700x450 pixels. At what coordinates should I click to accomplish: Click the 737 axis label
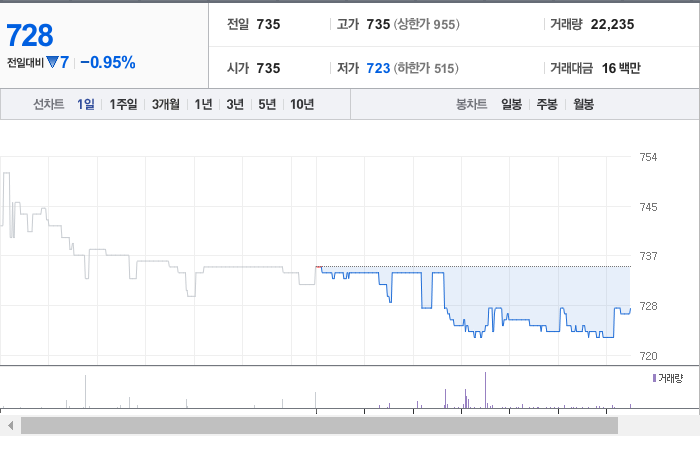[x=648, y=256]
